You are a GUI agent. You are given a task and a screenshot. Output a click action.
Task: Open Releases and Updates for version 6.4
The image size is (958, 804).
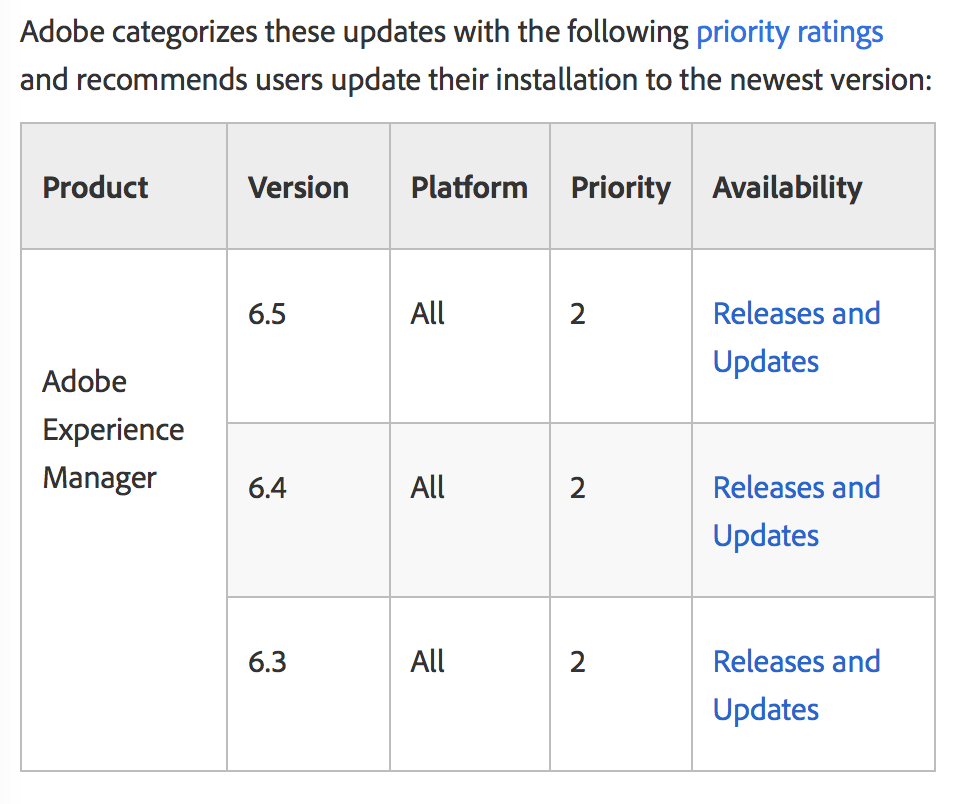tap(797, 511)
